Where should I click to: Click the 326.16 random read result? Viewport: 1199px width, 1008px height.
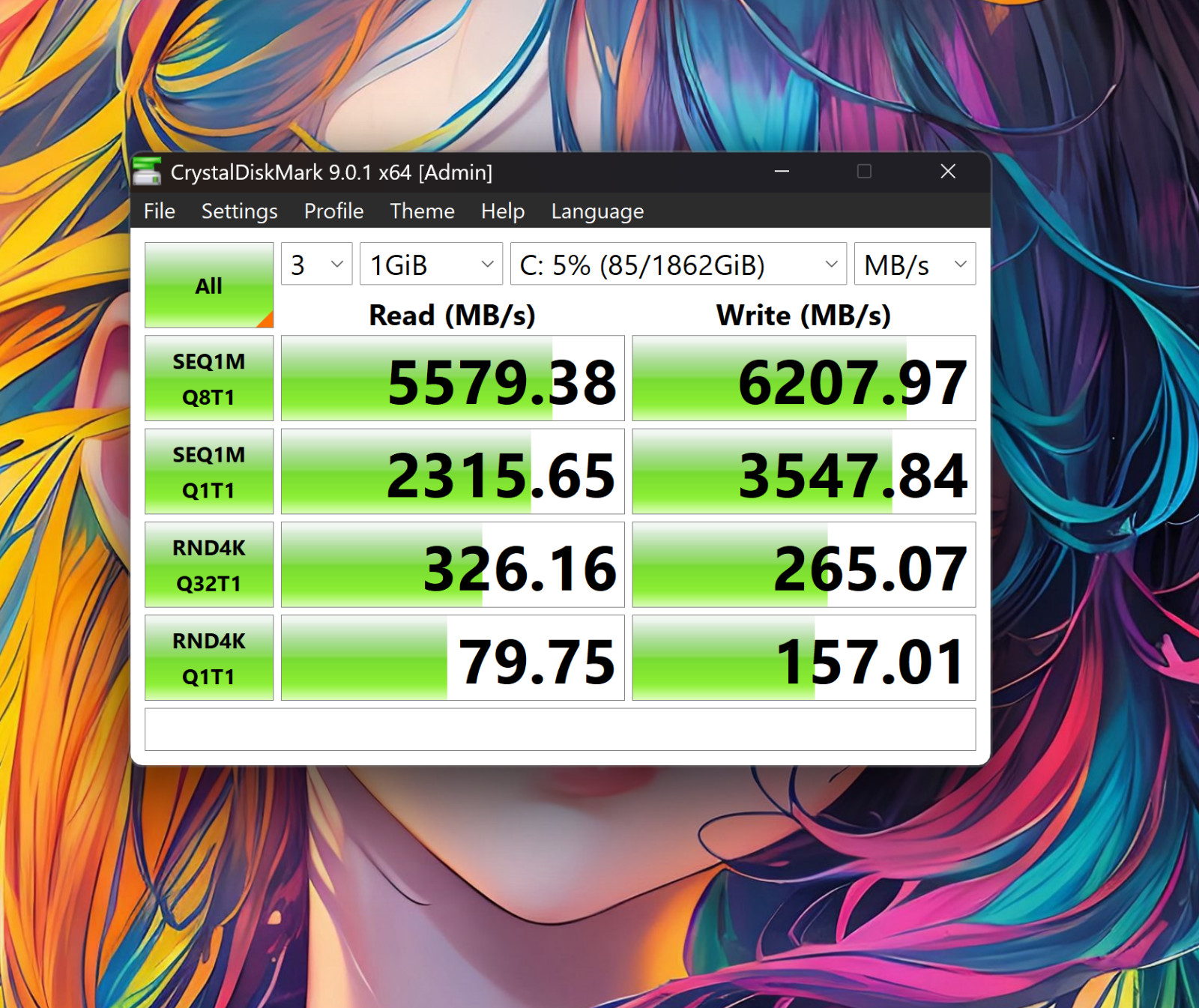click(453, 564)
